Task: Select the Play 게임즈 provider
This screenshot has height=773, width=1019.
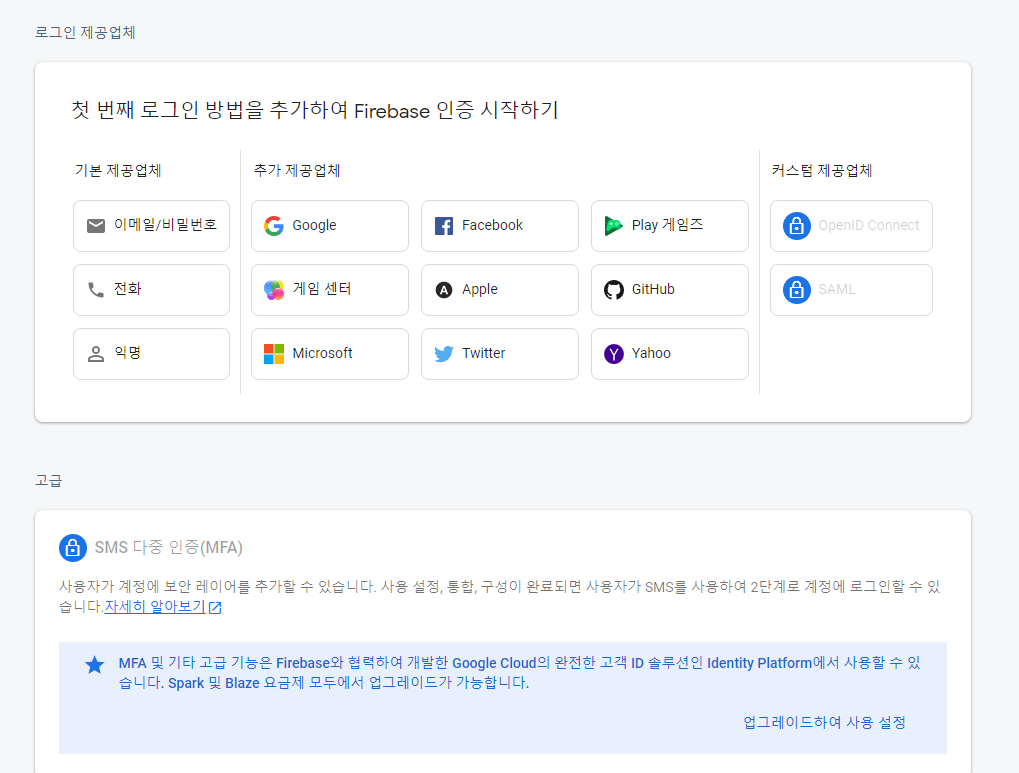Action: [x=669, y=226]
